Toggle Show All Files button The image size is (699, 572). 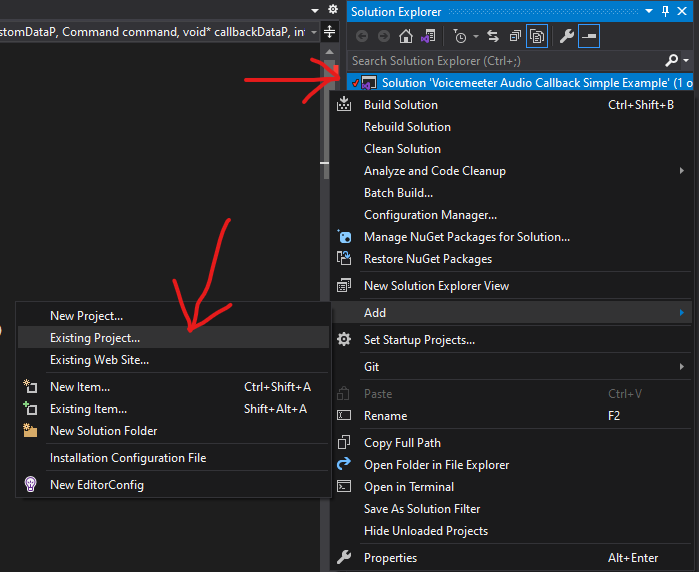537,36
